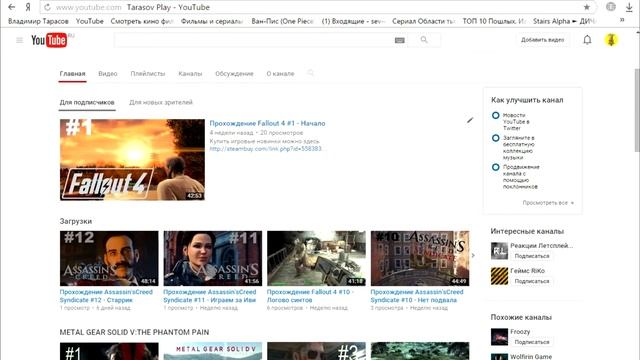Switch to the Видео tab
This screenshot has height=360, width=640.
(108, 73)
